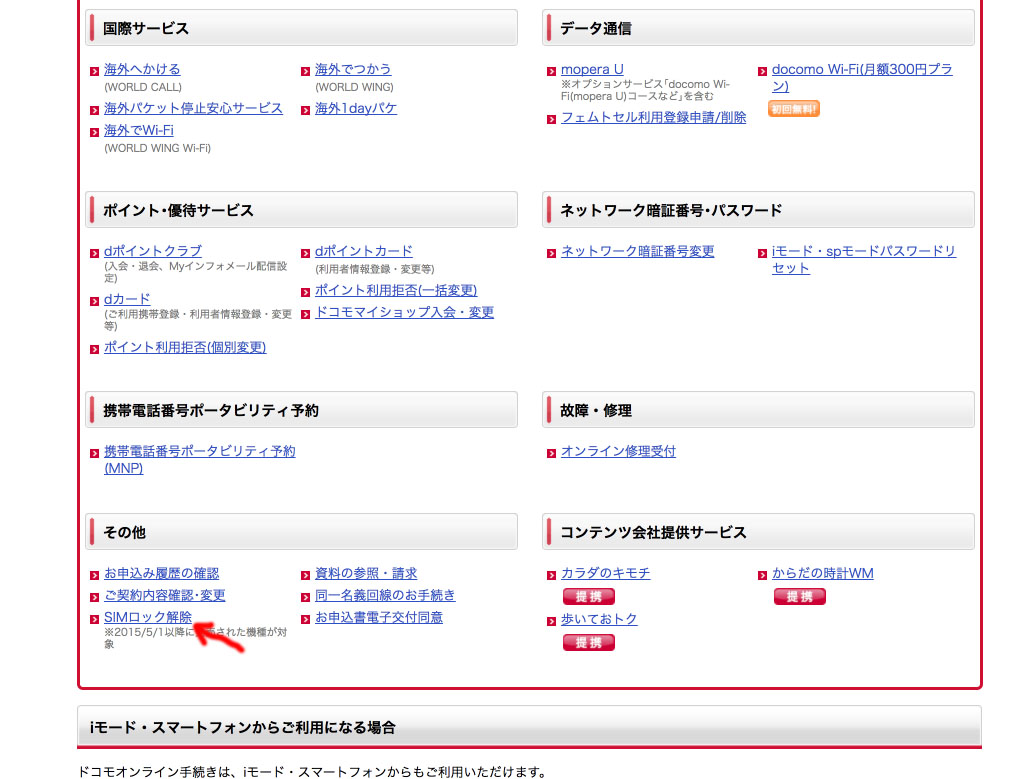Open お申込み履歴の確認 link
Screen dimensions: 1036x779
[x=161, y=574]
